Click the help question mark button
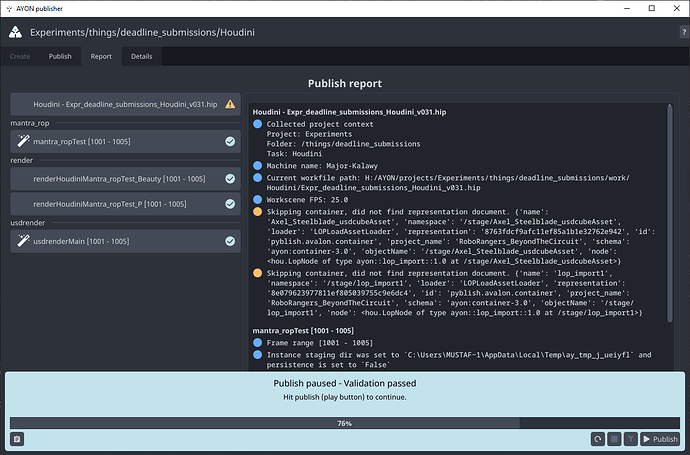The image size is (690, 455). click(684, 32)
